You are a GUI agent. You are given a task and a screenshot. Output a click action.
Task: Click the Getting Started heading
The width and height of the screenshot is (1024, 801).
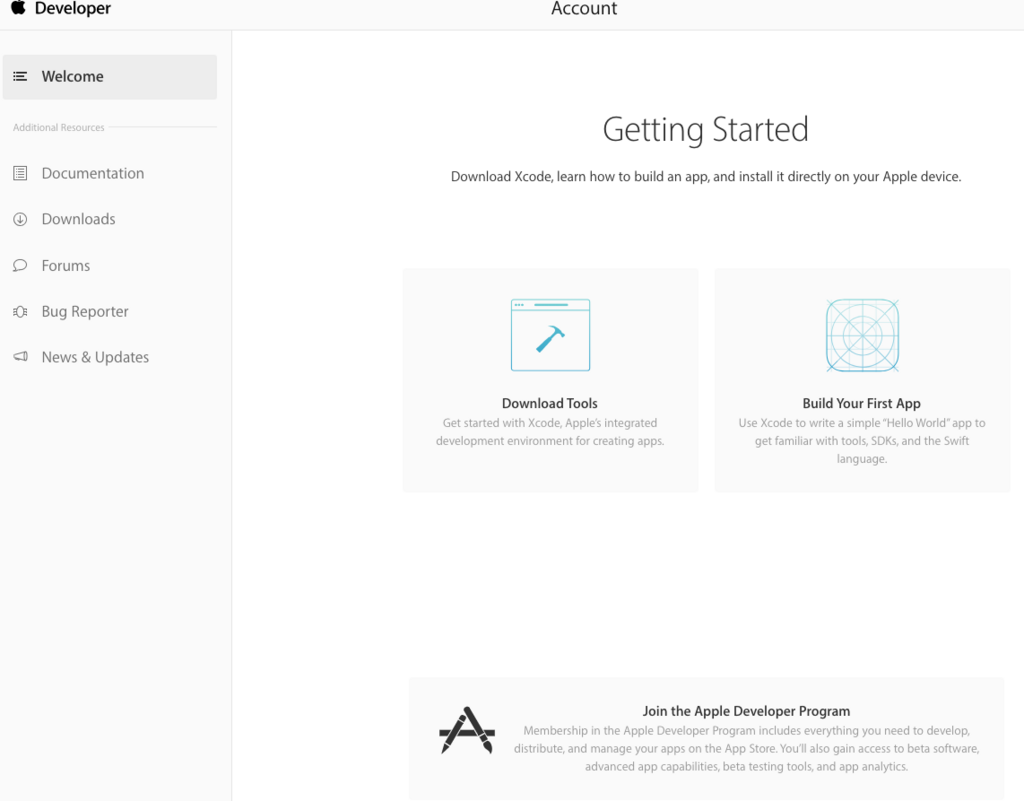click(705, 129)
